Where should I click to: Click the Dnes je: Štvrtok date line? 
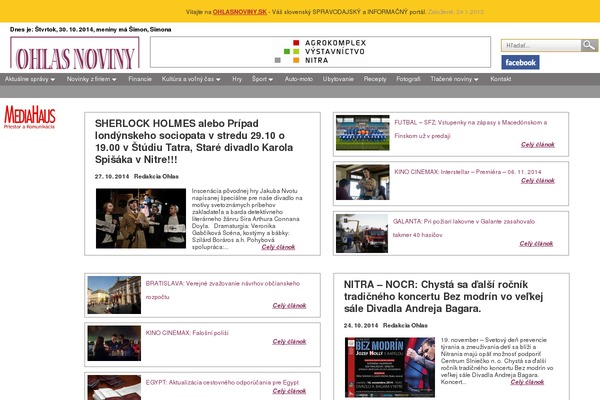[91, 29]
